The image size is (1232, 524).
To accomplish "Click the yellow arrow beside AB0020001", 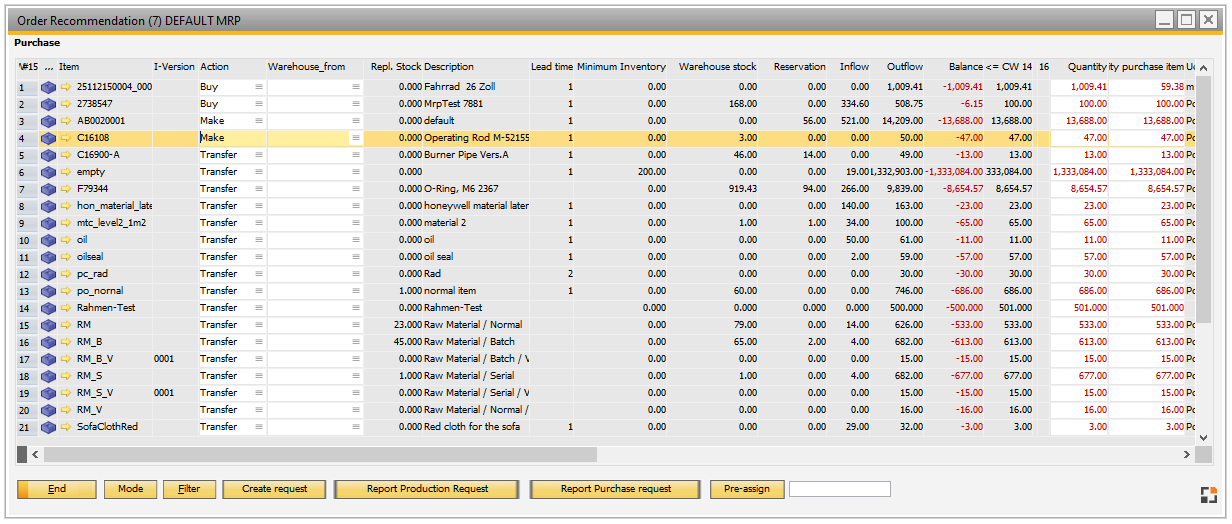I will pos(66,121).
